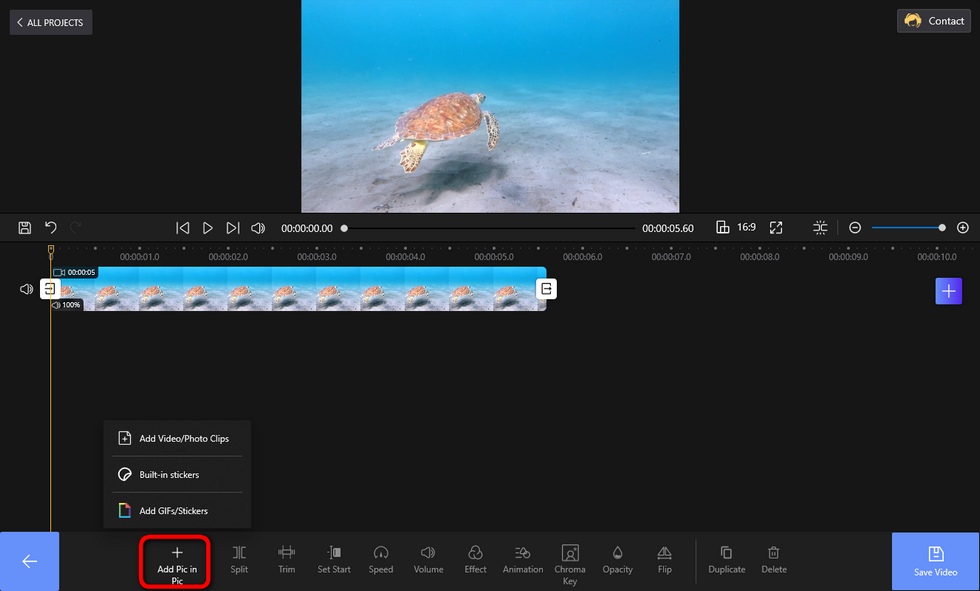Play the video preview
This screenshot has width=980, height=591.
(x=208, y=228)
